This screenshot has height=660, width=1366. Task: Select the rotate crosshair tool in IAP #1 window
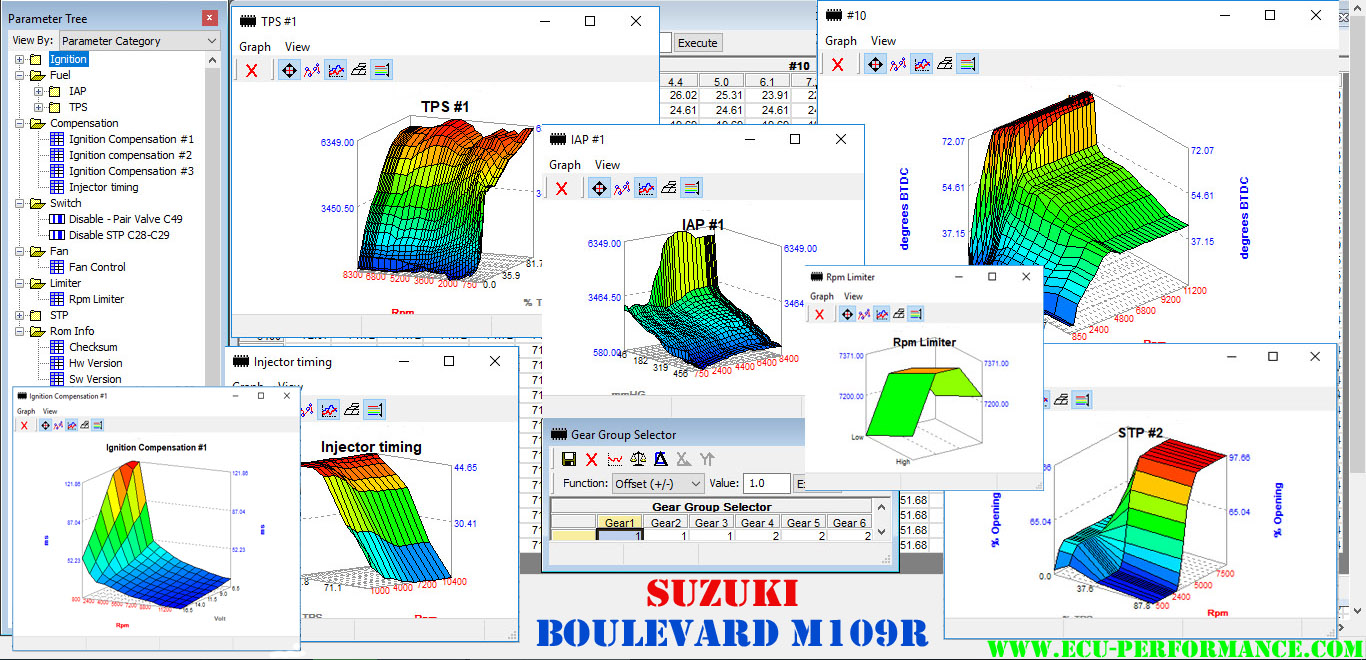[598, 188]
